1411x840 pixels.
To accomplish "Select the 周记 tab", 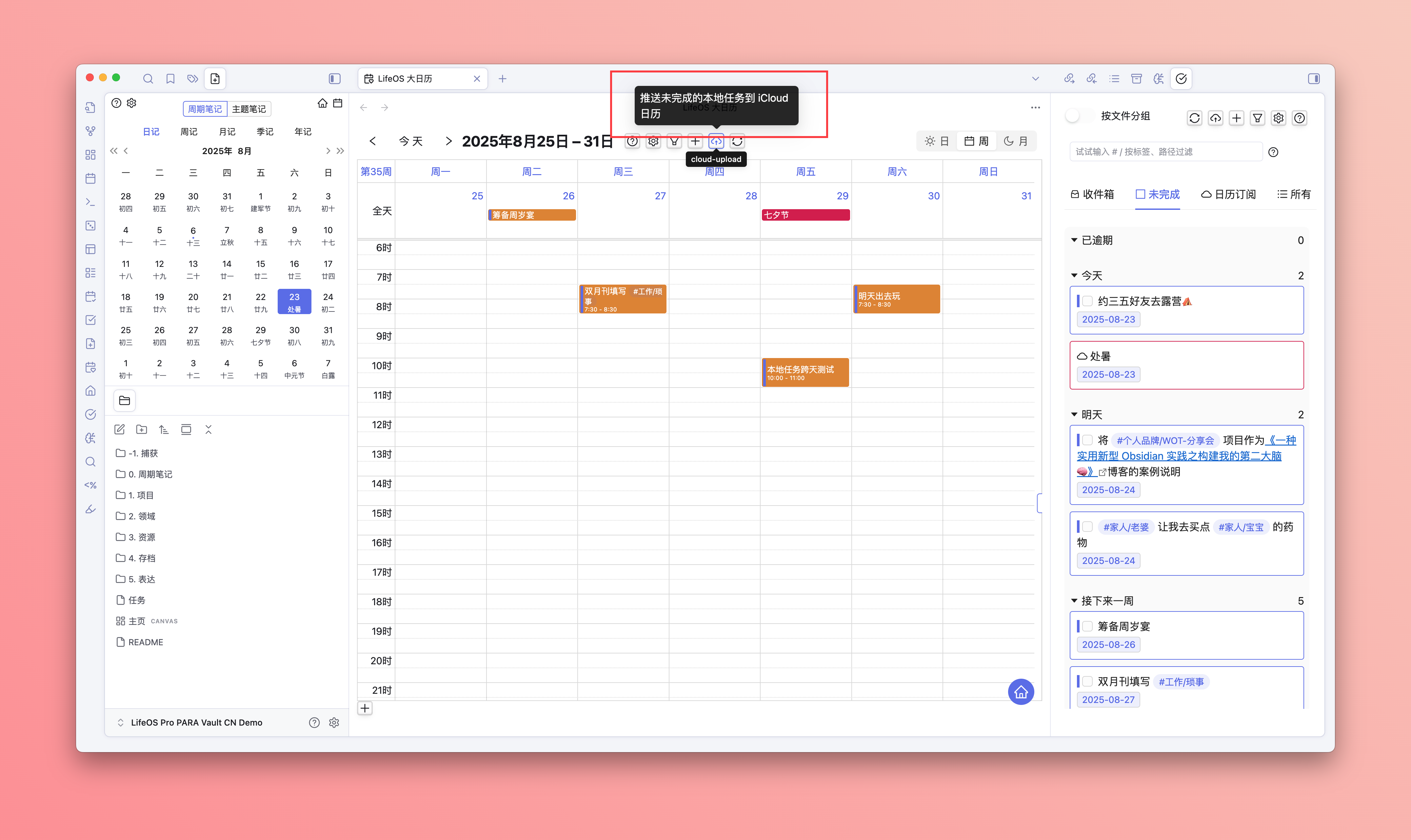I will point(189,132).
